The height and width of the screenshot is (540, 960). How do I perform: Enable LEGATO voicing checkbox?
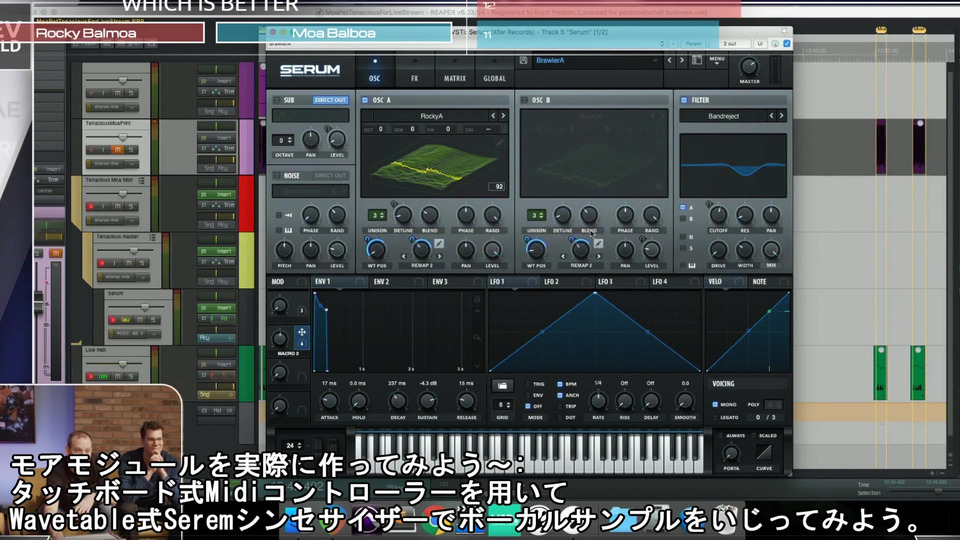tap(715, 417)
